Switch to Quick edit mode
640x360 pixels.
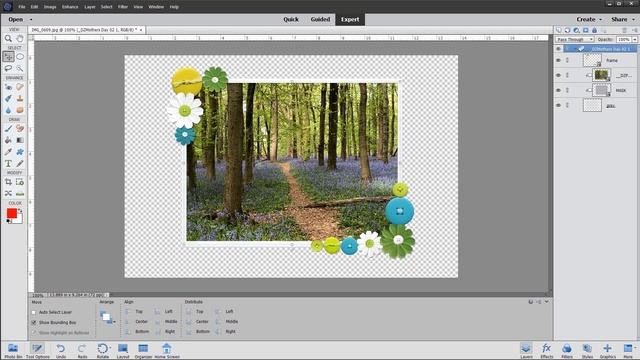(291, 20)
